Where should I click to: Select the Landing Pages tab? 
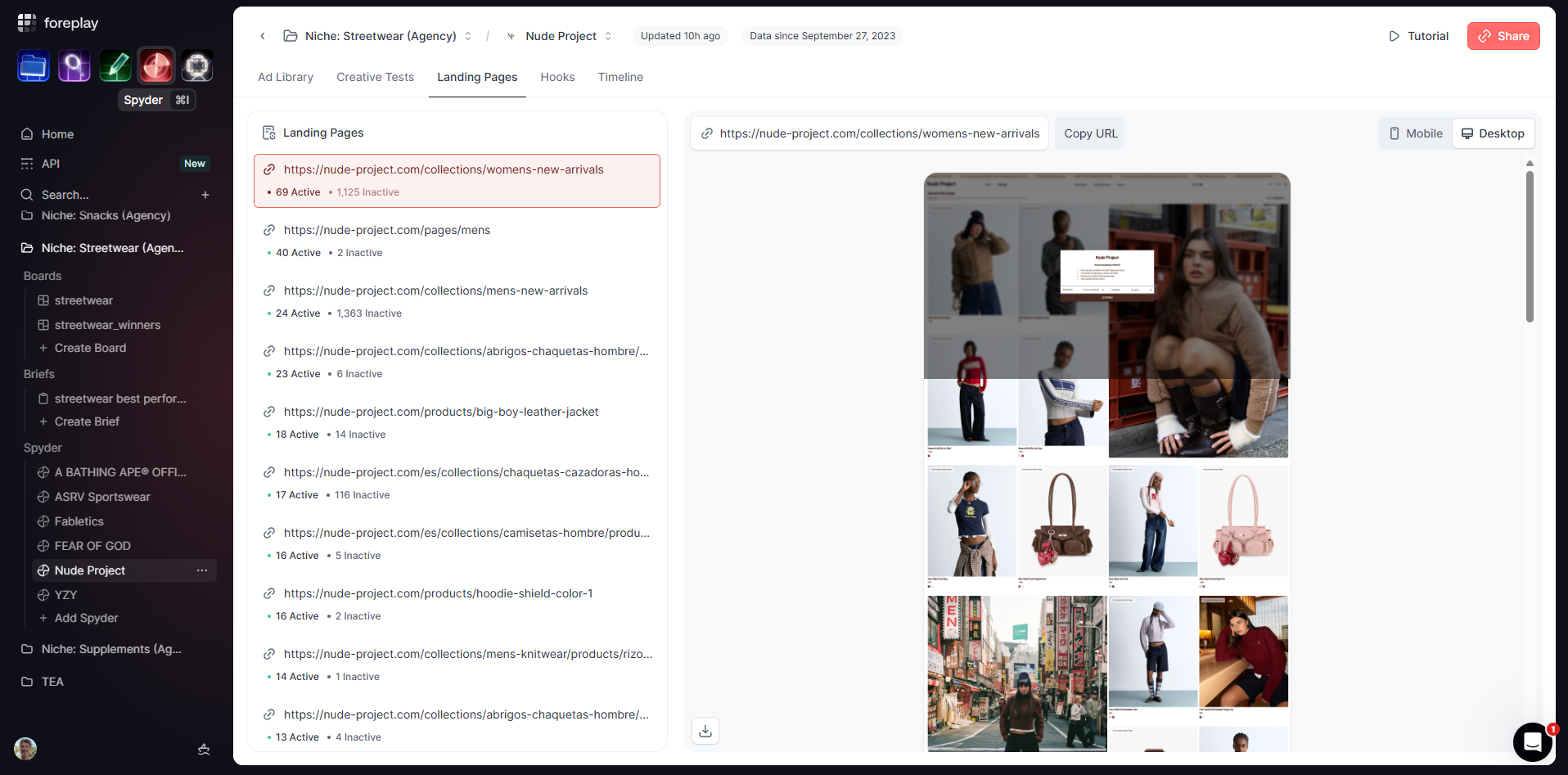[x=477, y=77]
